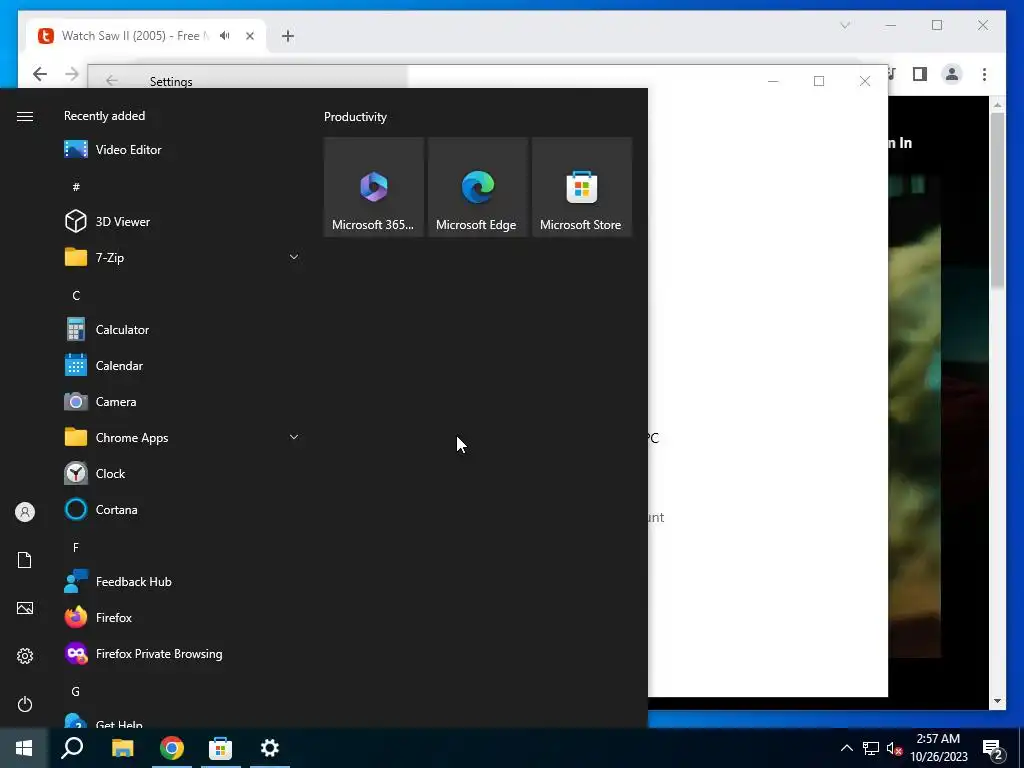
Task: Expand the Chrome Apps chevron
Action: [x=294, y=438]
